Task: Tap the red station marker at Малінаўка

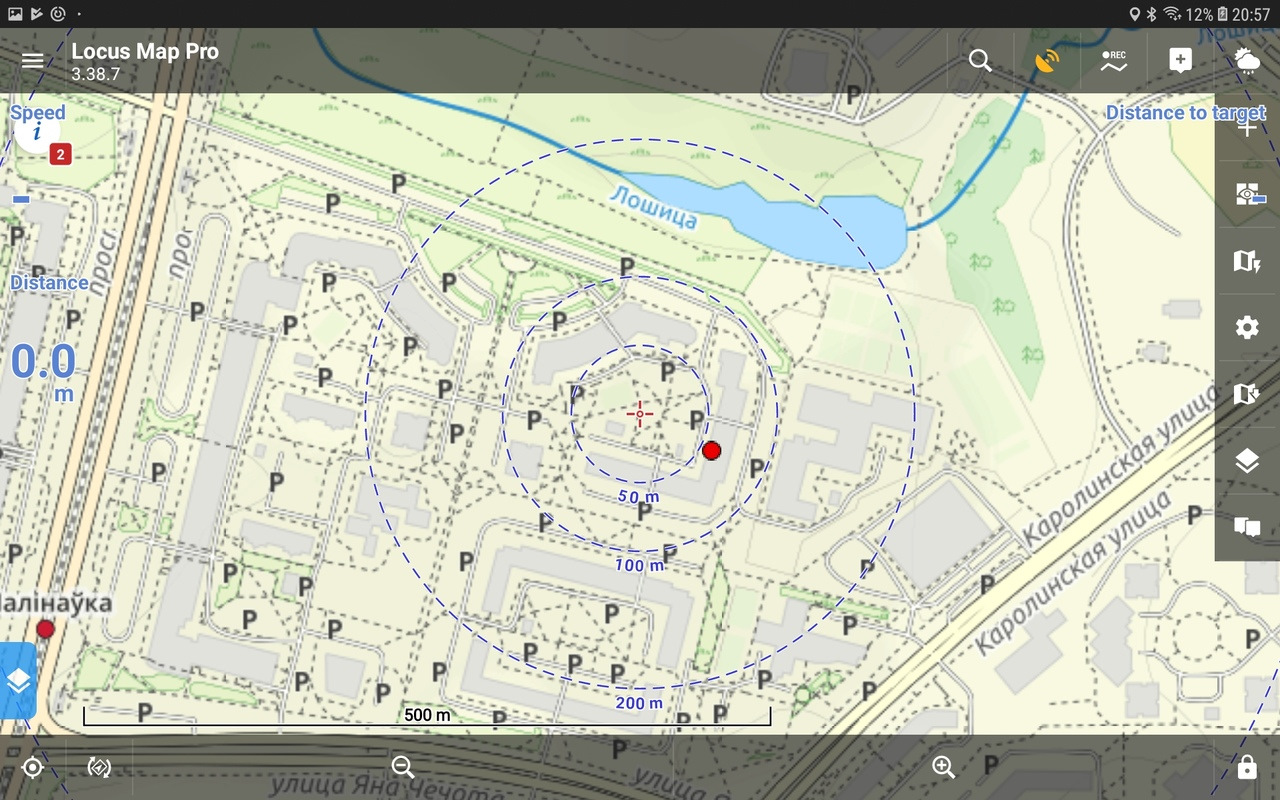Action: point(45,629)
